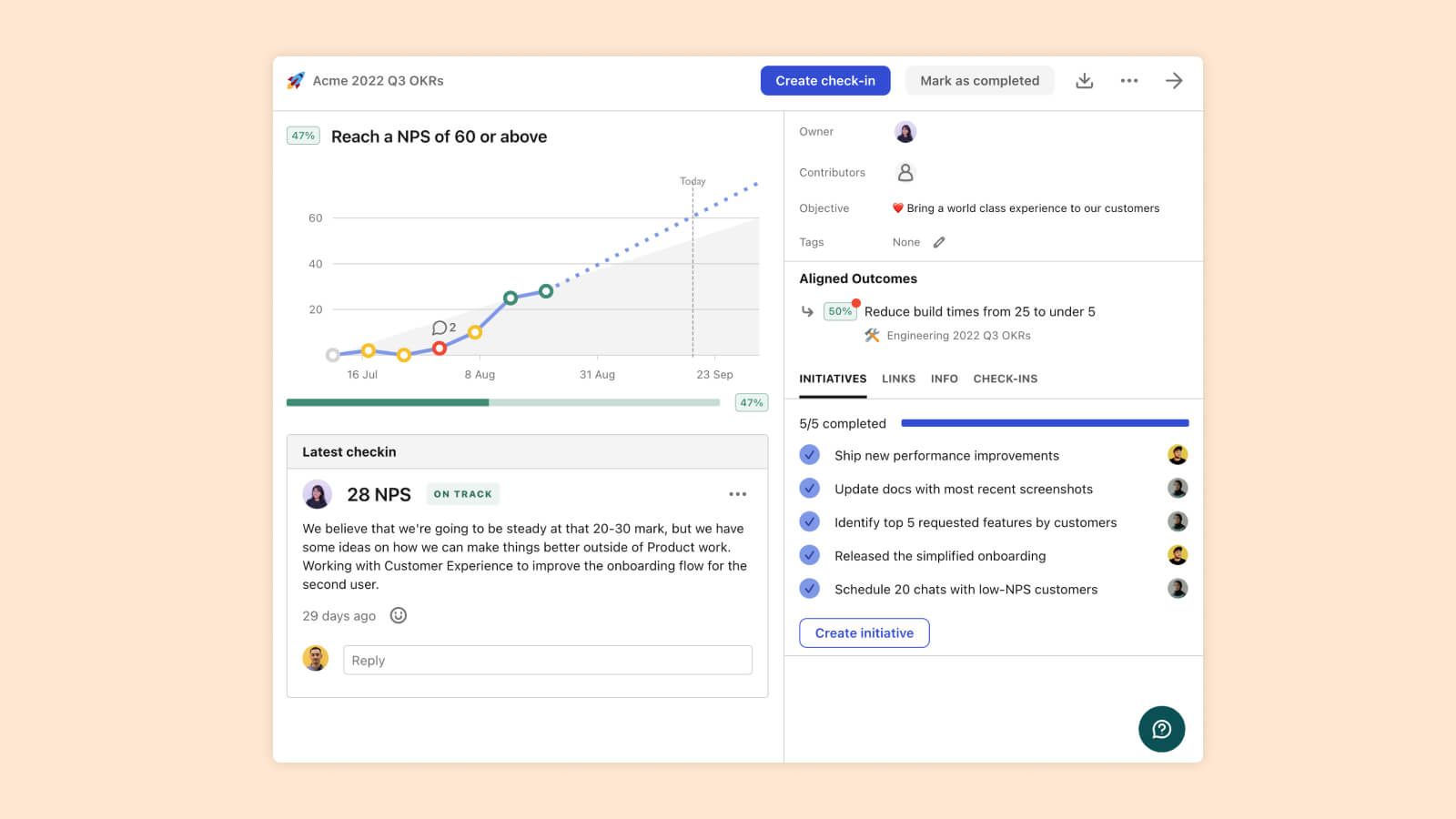Click the rocket icon beside Acme 2022 Q3 OKRs
This screenshot has height=819, width=1456.
(296, 81)
